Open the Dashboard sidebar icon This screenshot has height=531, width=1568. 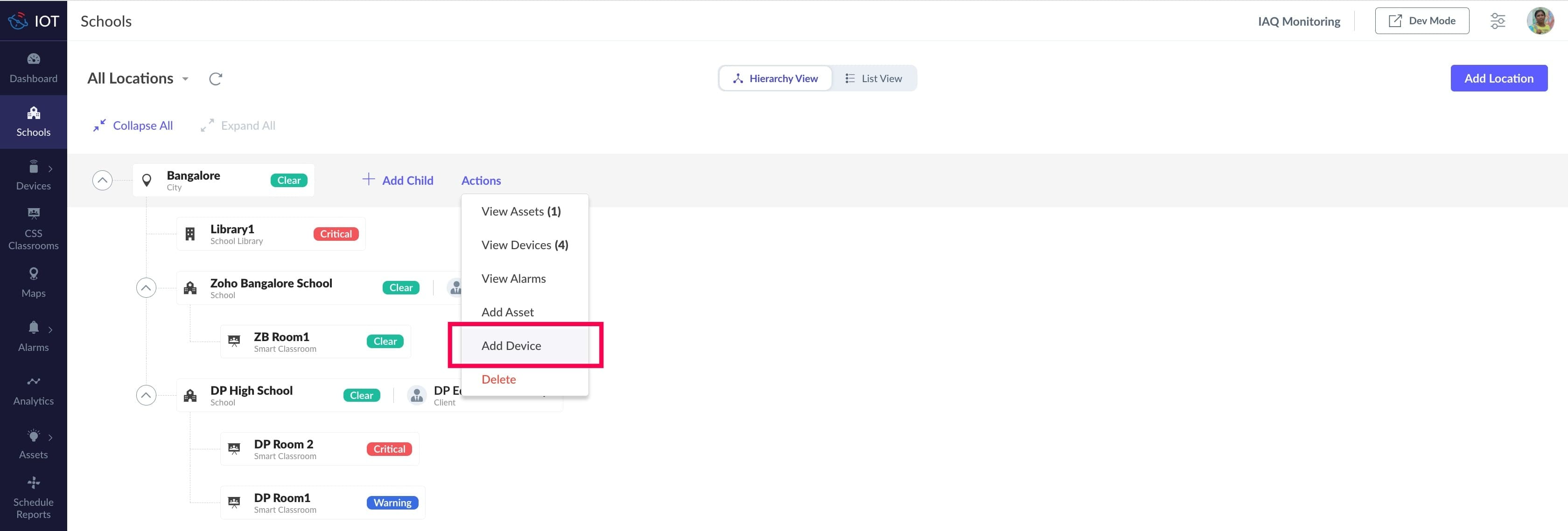[x=34, y=68]
